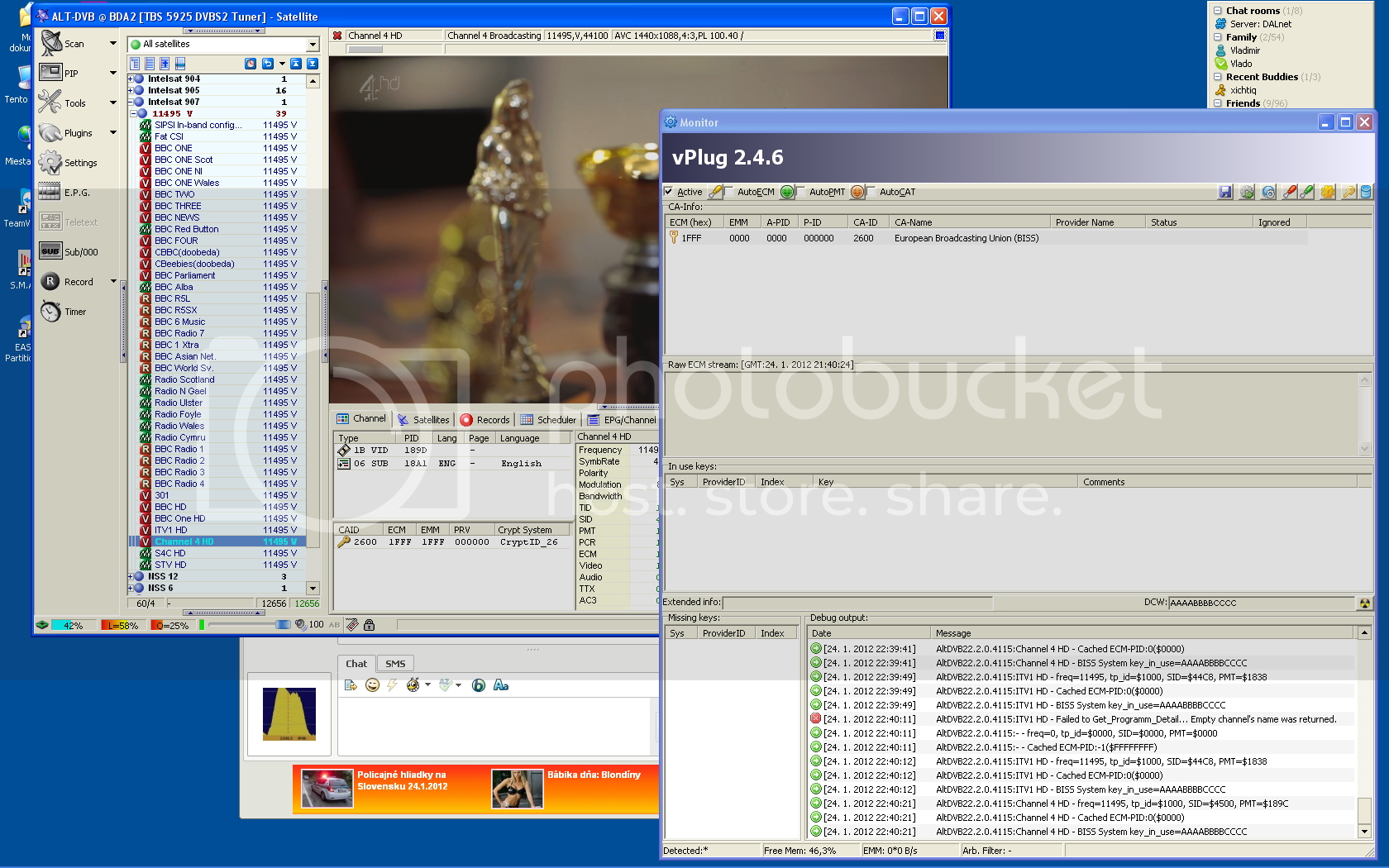Click the smiley emoticon icon in chat toolbar
This screenshot has height=868, width=1389.
[372, 684]
